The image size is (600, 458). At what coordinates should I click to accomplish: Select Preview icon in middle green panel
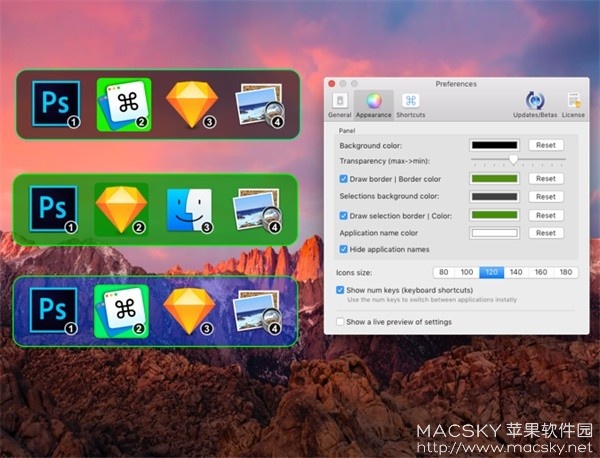point(257,210)
